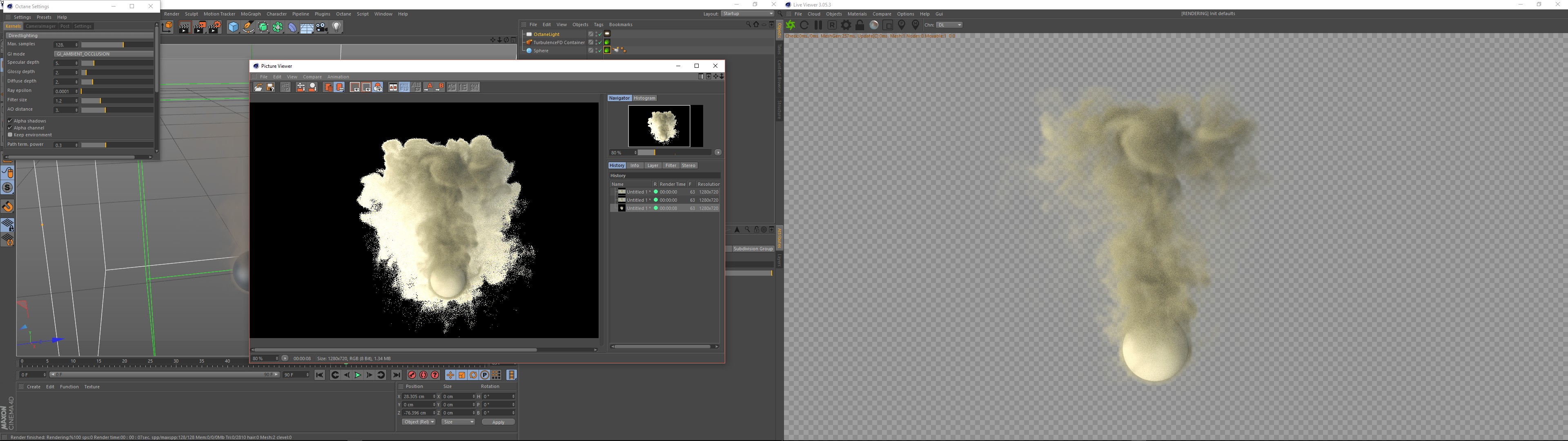Click the Apply button in coordinates panel
This screenshot has width=1568, height=441.
point(498,422)
